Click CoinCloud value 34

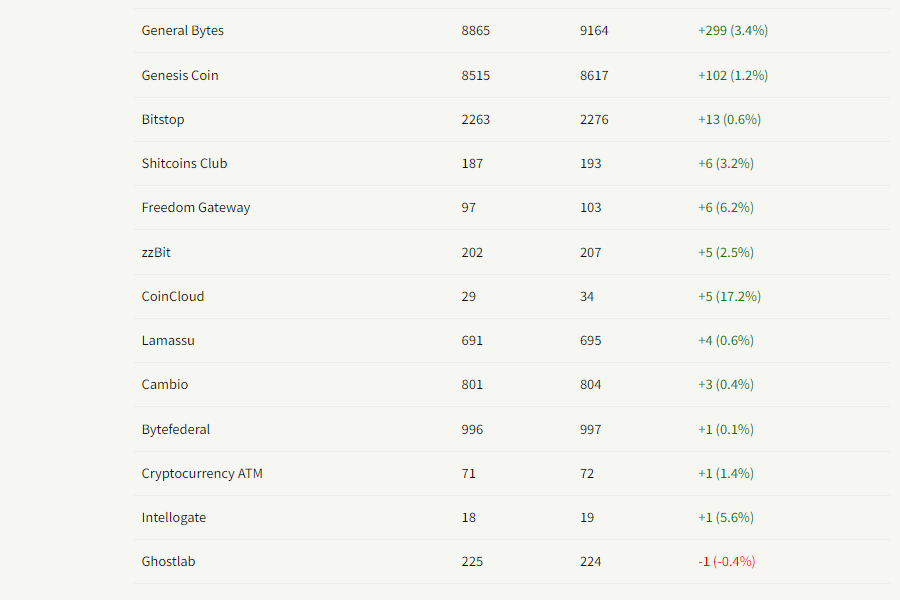click(587, 296)
